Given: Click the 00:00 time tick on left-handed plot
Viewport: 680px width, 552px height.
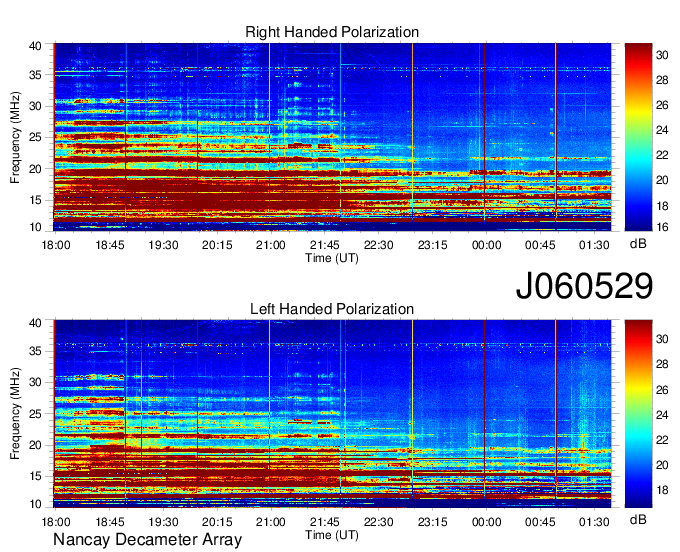Looking at the screenshot, I should (x=486, y=522).
